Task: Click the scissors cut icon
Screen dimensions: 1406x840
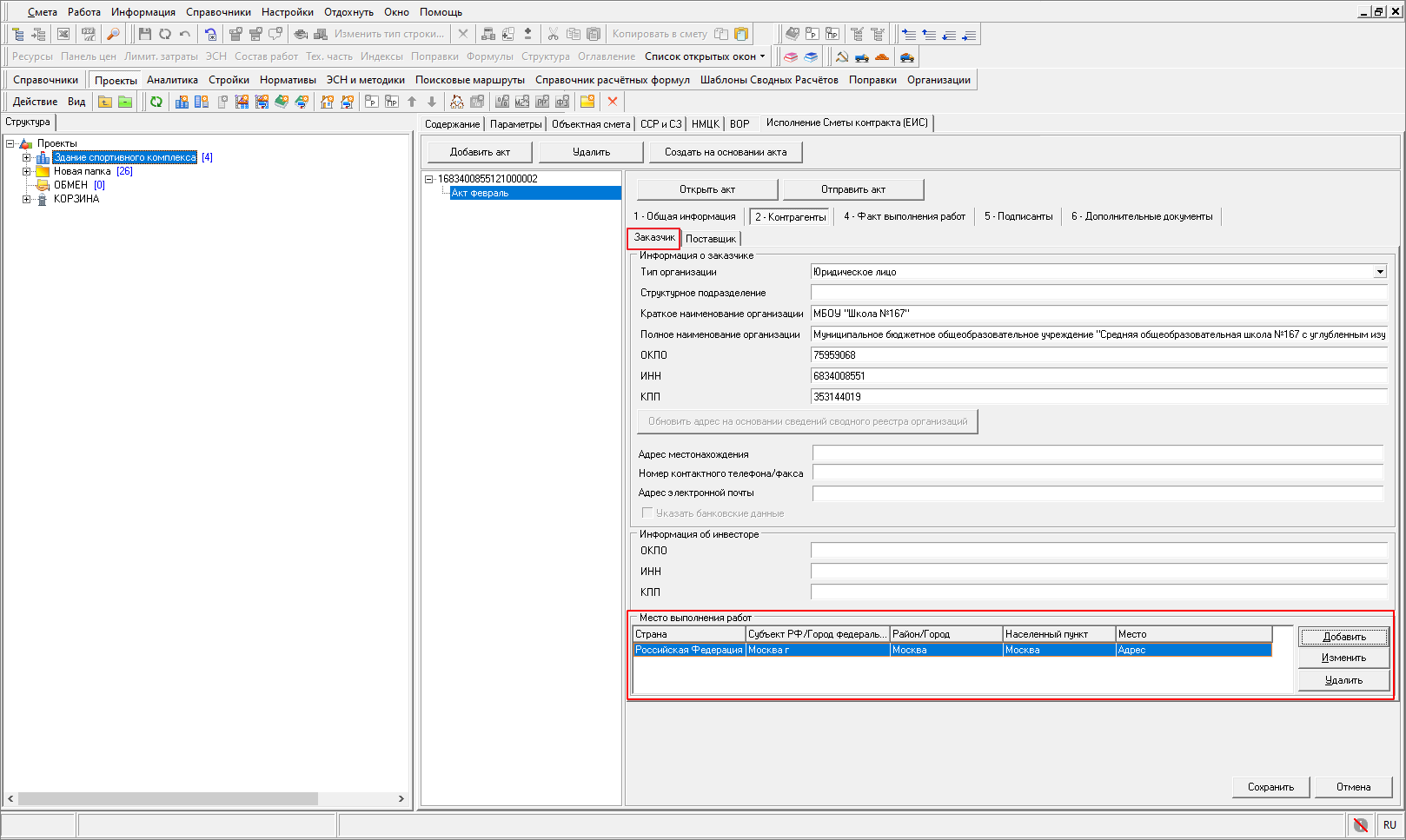Action: [553, 34]
